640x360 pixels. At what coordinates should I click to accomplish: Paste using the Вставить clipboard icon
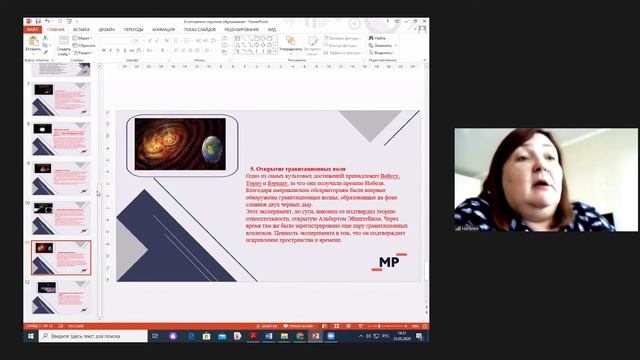tap(33, 44)
